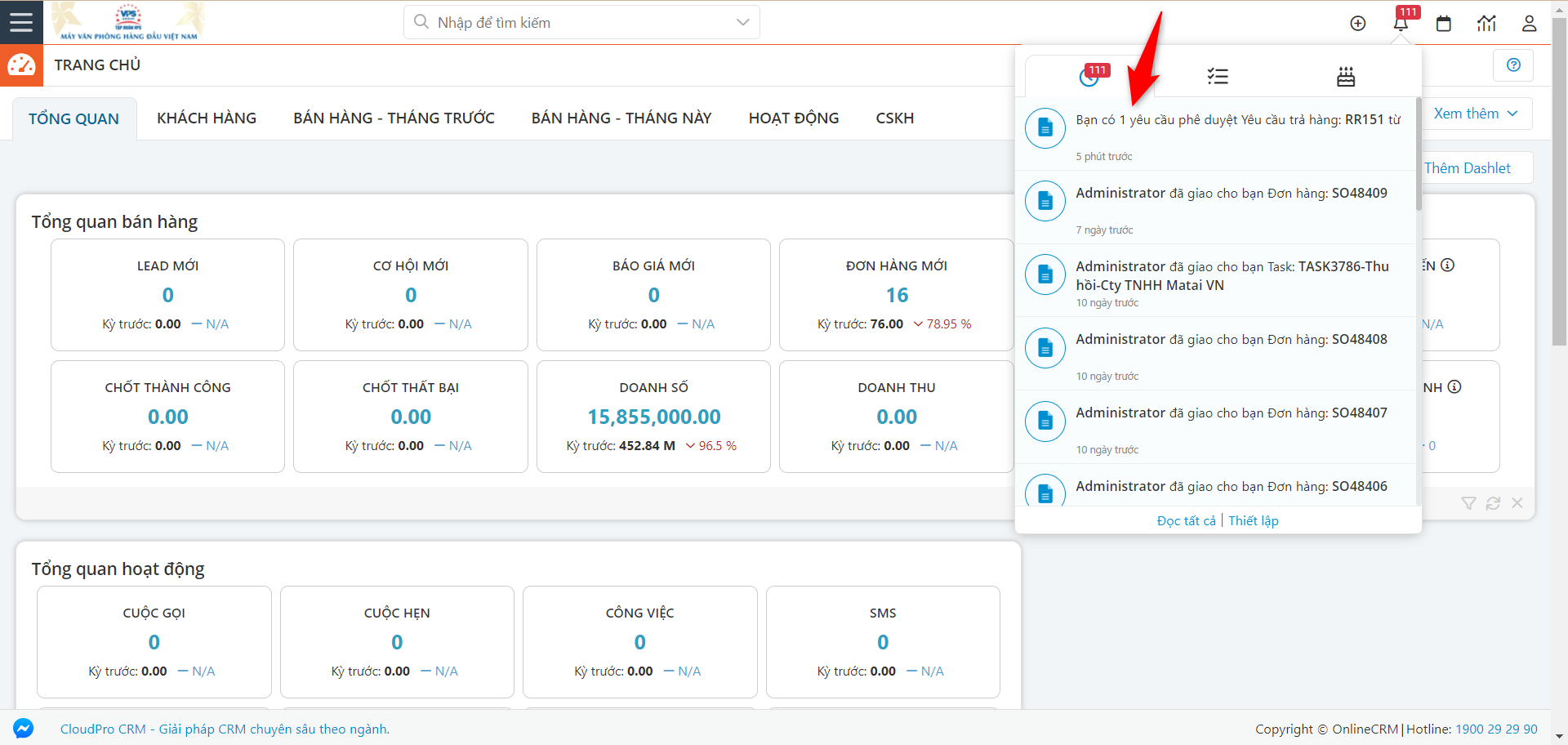The height and width of the screenshot is (745, 1568).
Task: Switch to the HOẠT ĐỘNG tab
Action: pyautogui.click(x=794, y=118)
